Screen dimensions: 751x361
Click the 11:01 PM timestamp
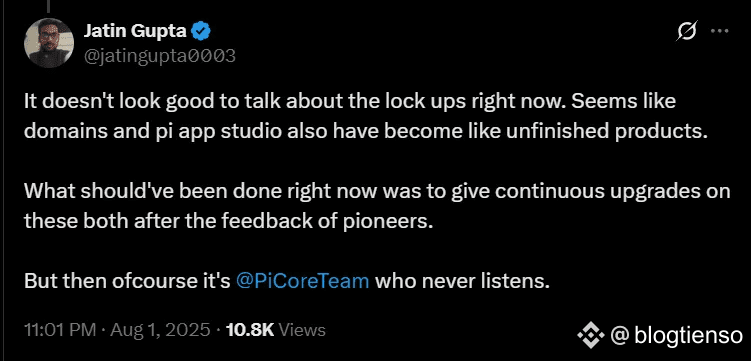59,330
